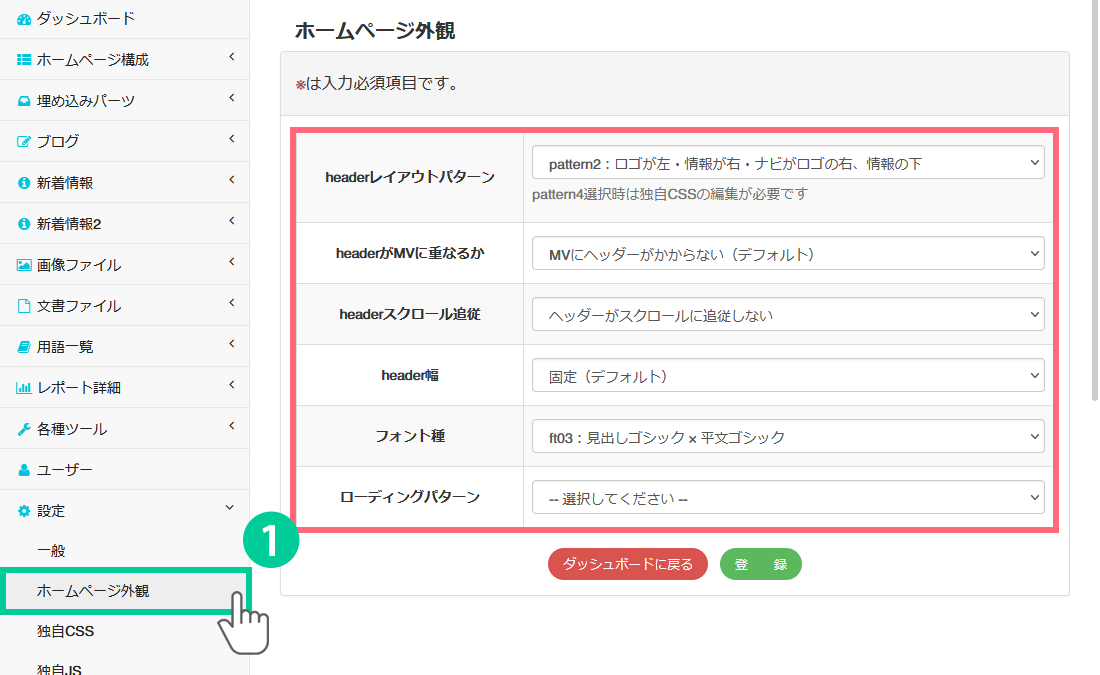Viewport: 1100px width, 675px height.
Task: Select 独自CSS in the settings submenu
Action: (66, 632)
